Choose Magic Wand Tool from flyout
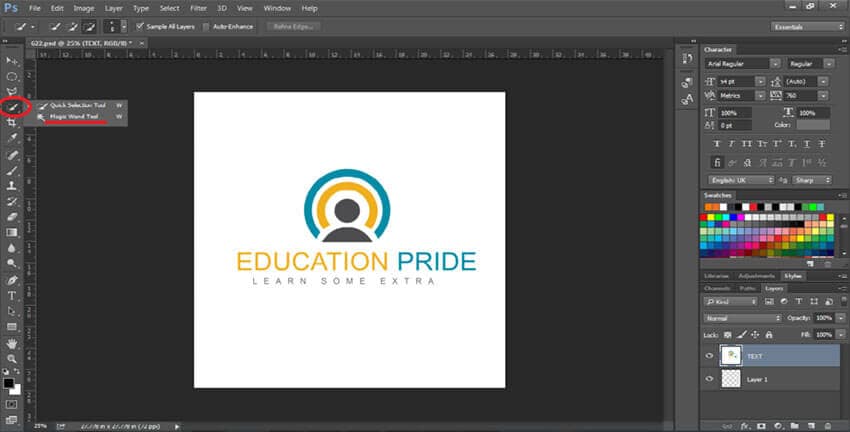This screenshot has width=850, height=432. [x=75, y=117]
